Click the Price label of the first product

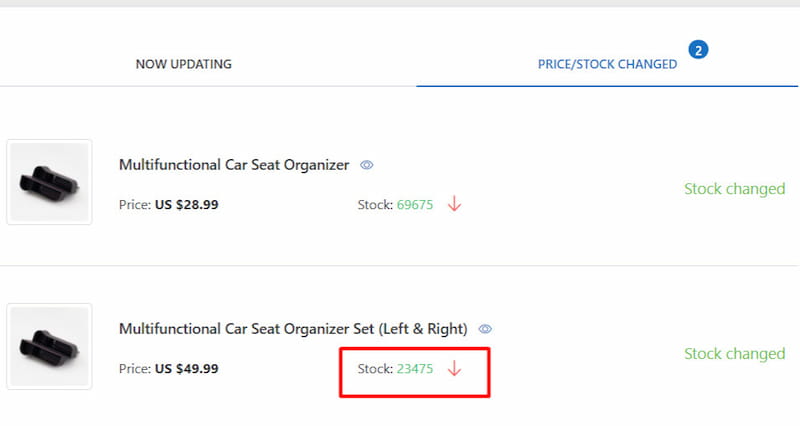point(134,204)
